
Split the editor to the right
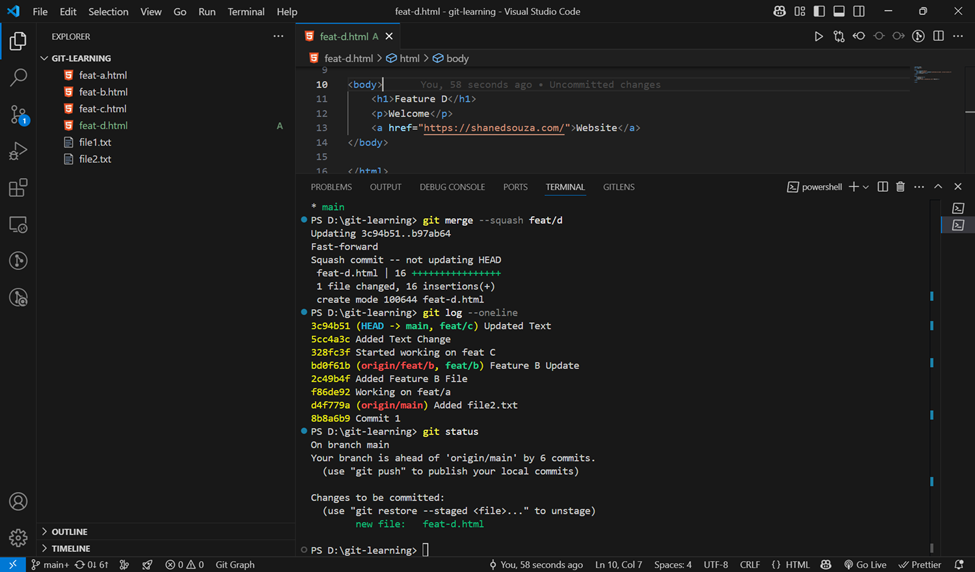tap(938, 37)
